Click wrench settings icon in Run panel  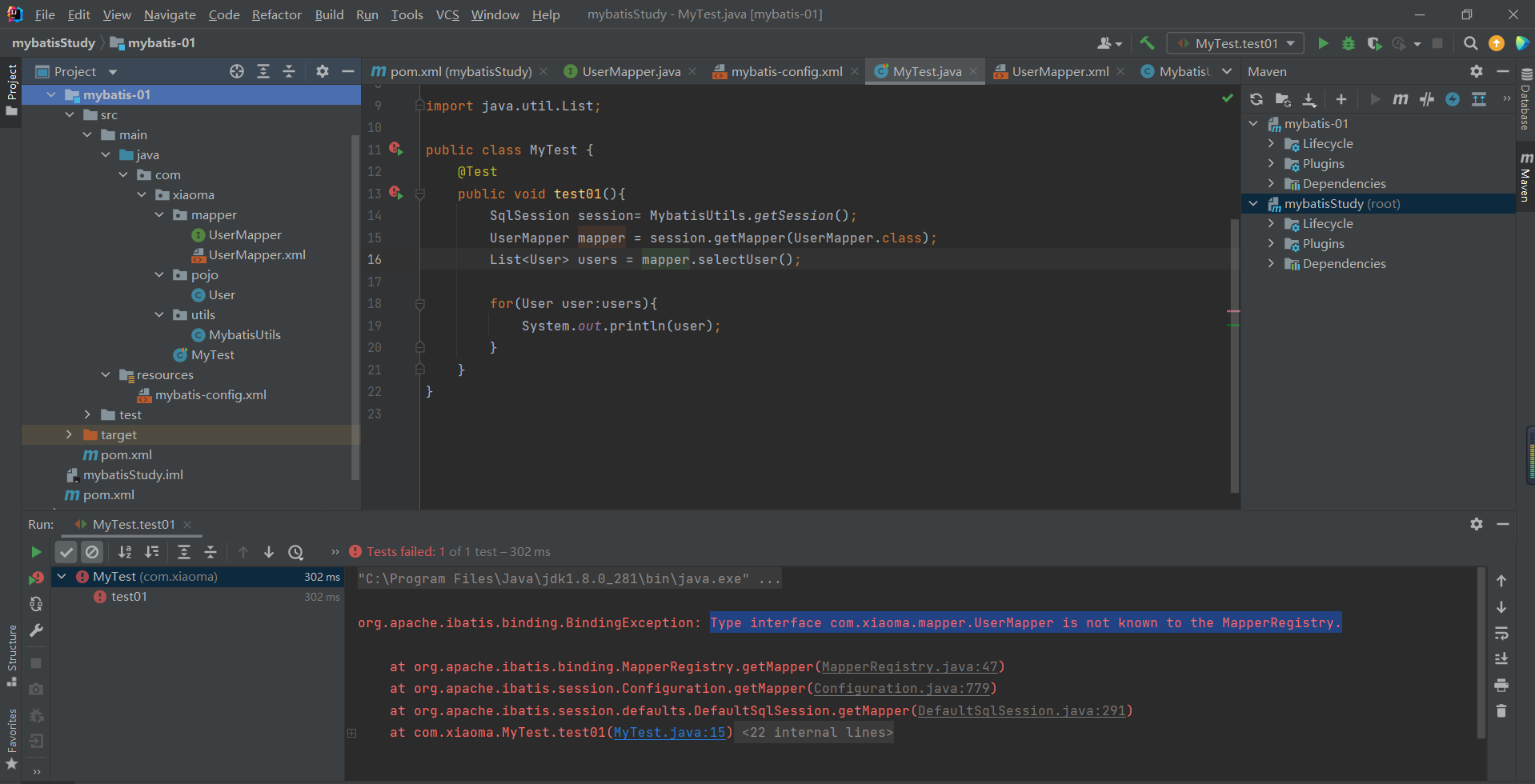(36, 630)
